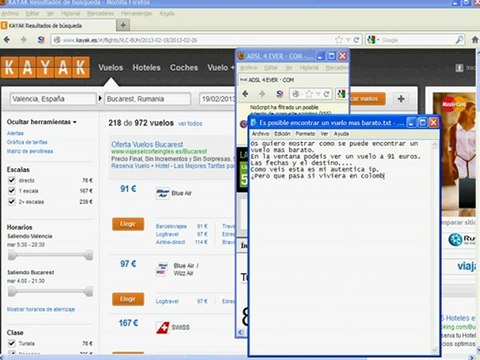Viewport: 480px width, 360px height.
Task: Open Ayuda menu in Notepad
Action: [x=341, y=134]
